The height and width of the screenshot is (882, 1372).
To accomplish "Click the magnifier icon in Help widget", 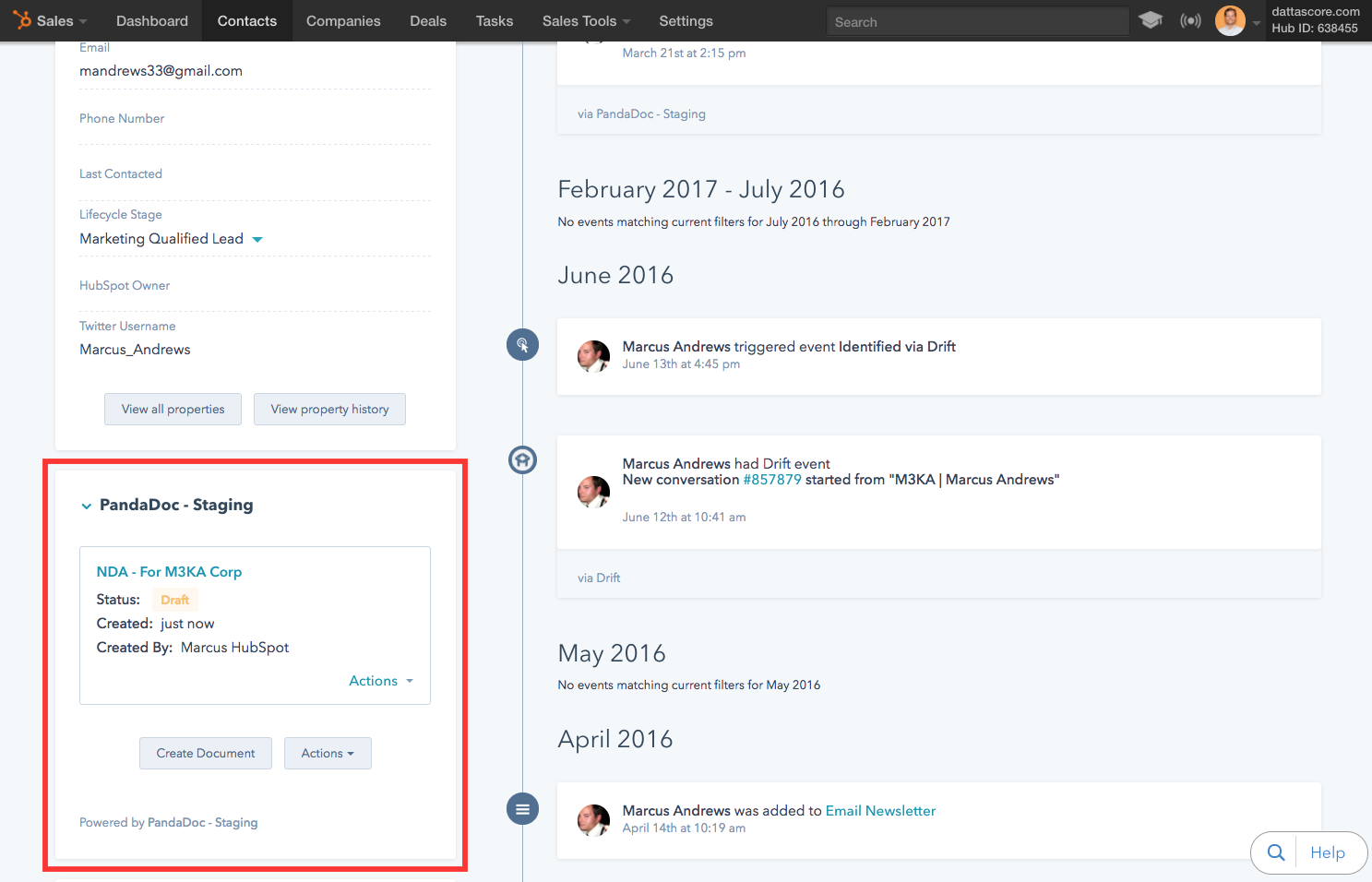I will click(x=1276, y=852).
